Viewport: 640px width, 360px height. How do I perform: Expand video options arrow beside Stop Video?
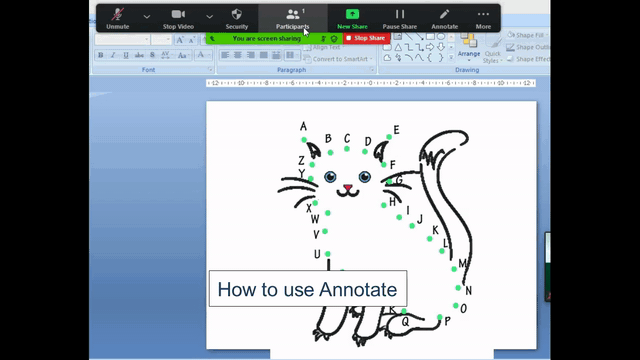(x=209, y=17)
